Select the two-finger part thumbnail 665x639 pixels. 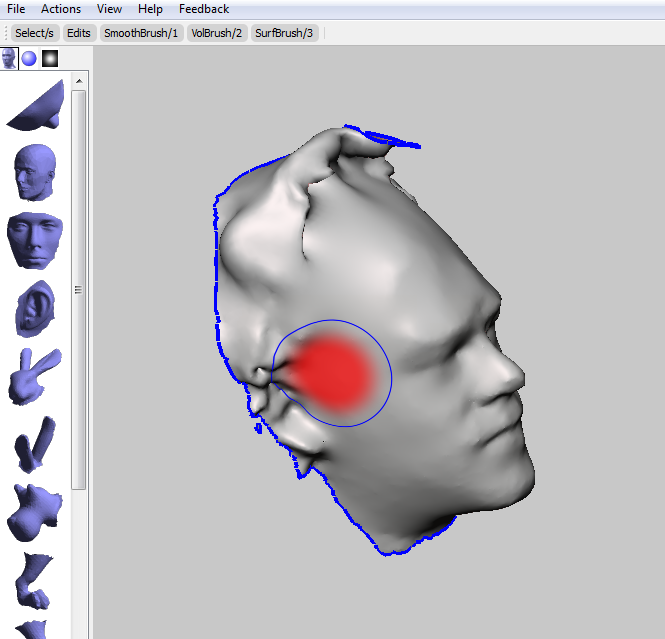click(35, 444)
